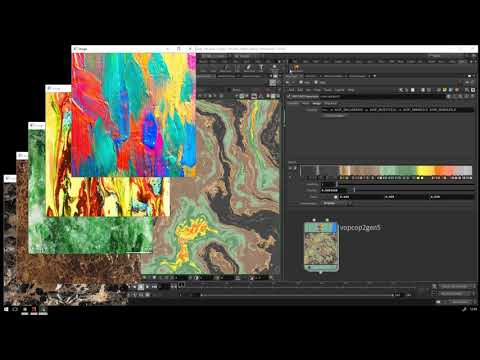Click the output connector below vopcop2gen5 node
This screenshot has height=360, width=480.
(x=321, y=273)
